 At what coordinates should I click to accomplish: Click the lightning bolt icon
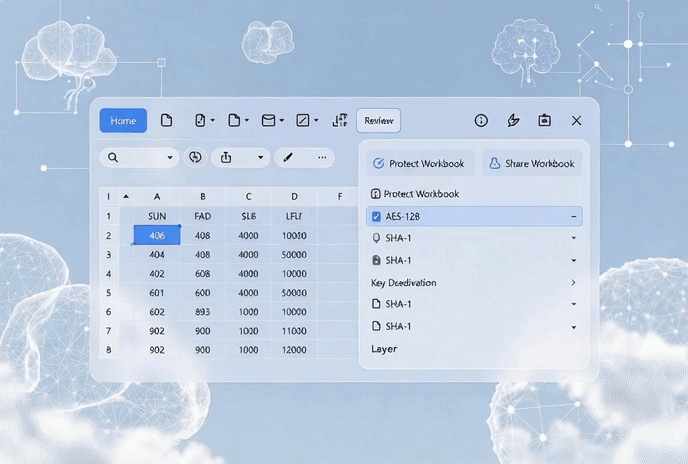(x=513, y=121)
